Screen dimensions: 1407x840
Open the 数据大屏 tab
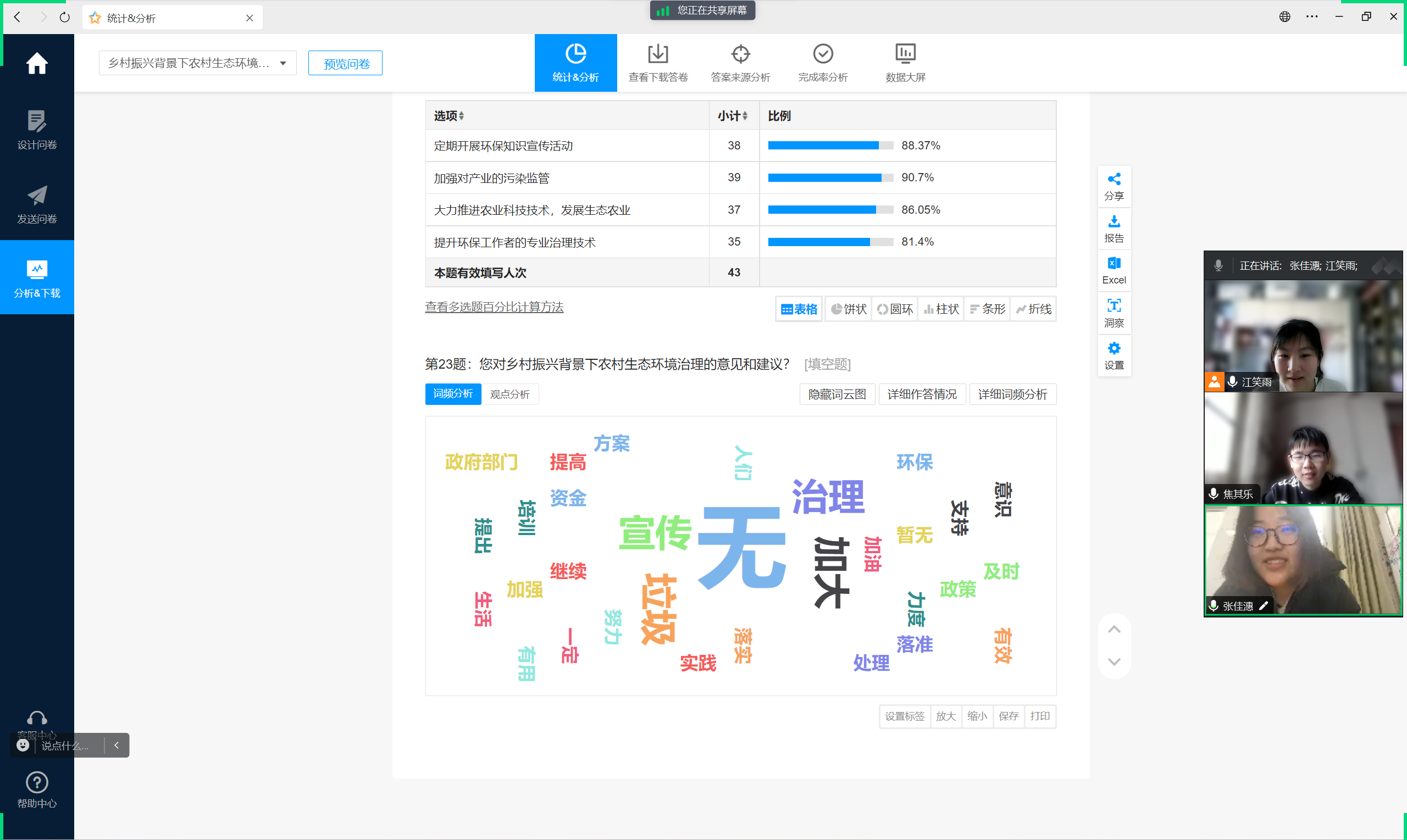click(905, 62)
